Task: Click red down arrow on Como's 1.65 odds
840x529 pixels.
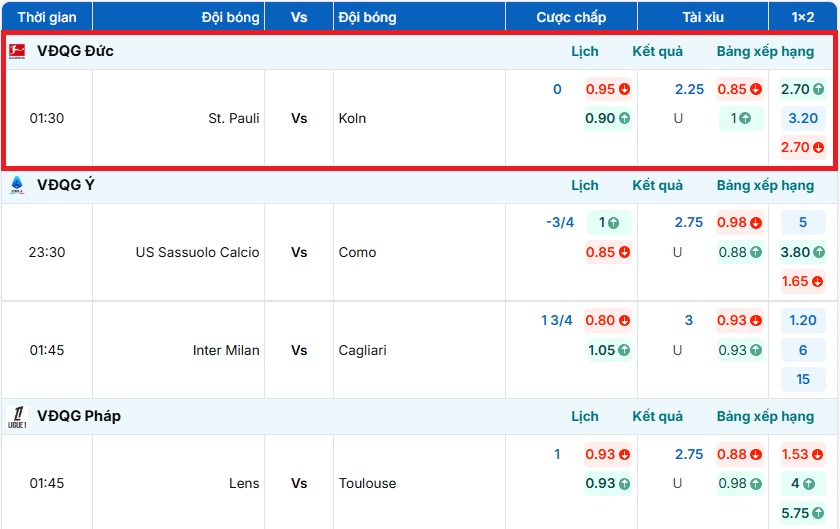Action: coord(819,281)
